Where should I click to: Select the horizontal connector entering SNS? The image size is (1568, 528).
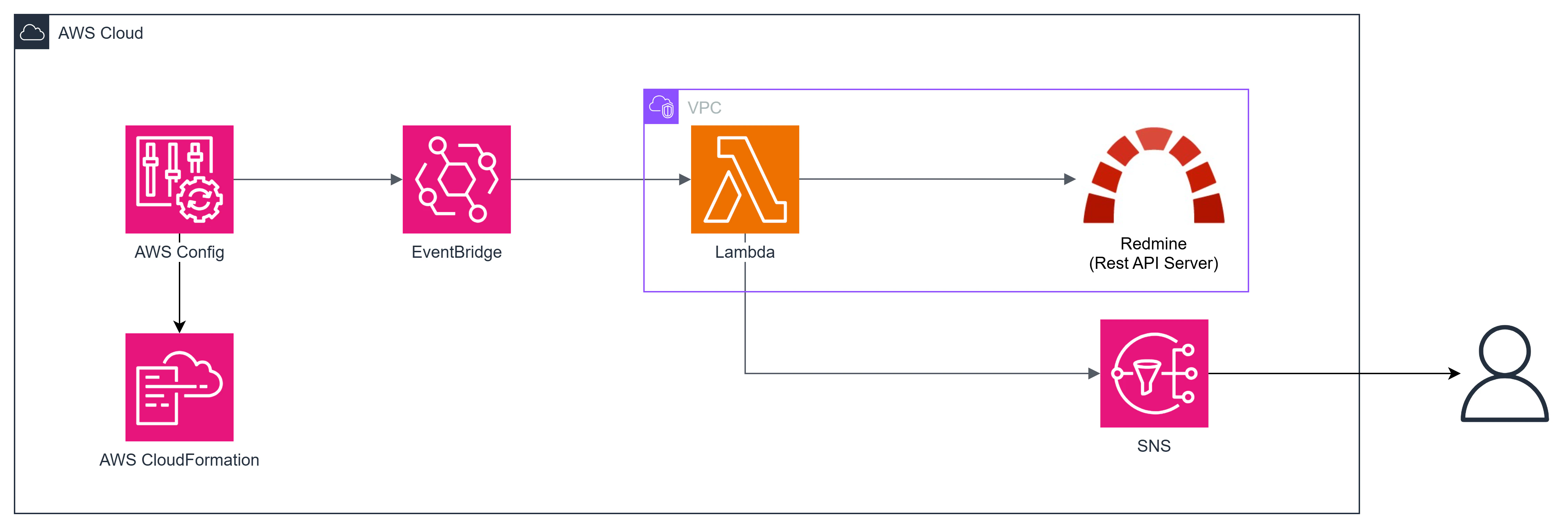pyautogui.click(x=922, y=373)
